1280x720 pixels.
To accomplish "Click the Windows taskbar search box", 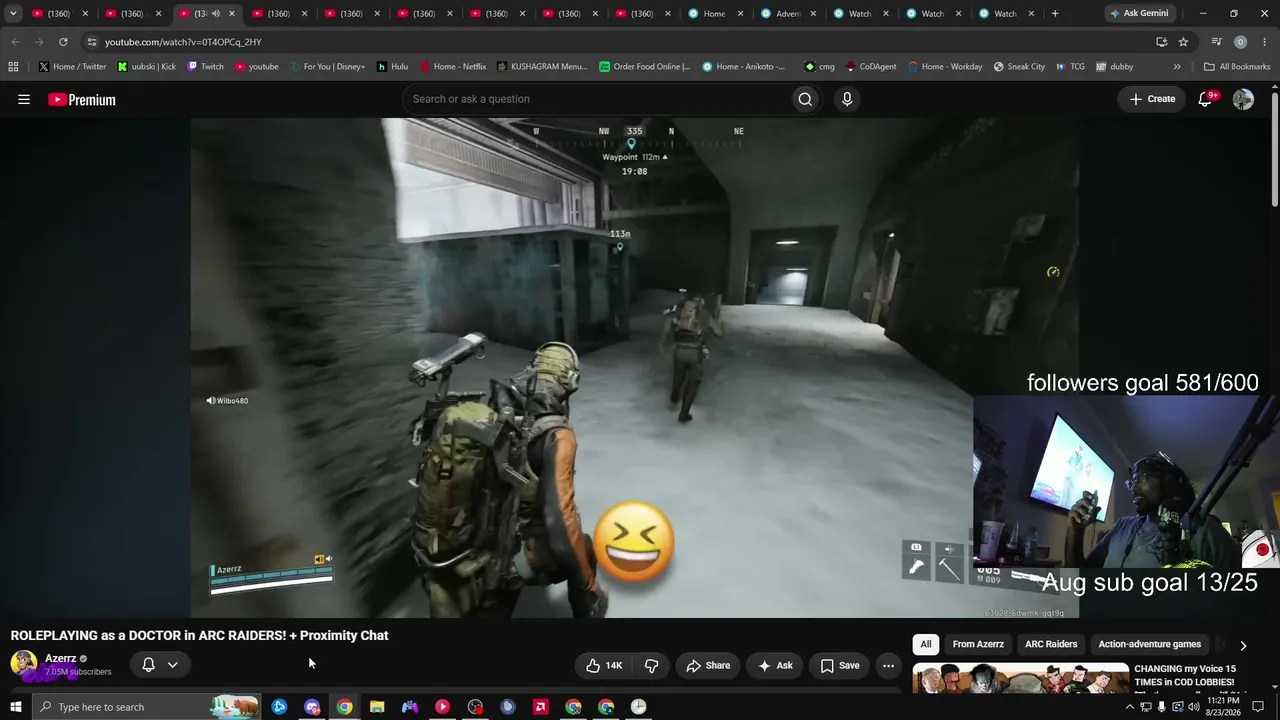I will pyautogui.click(x=146, y=707).
